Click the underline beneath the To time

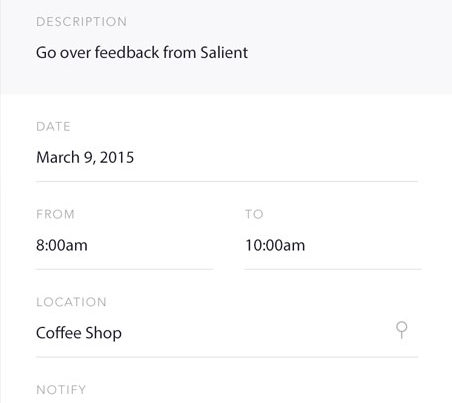[333, 269]
